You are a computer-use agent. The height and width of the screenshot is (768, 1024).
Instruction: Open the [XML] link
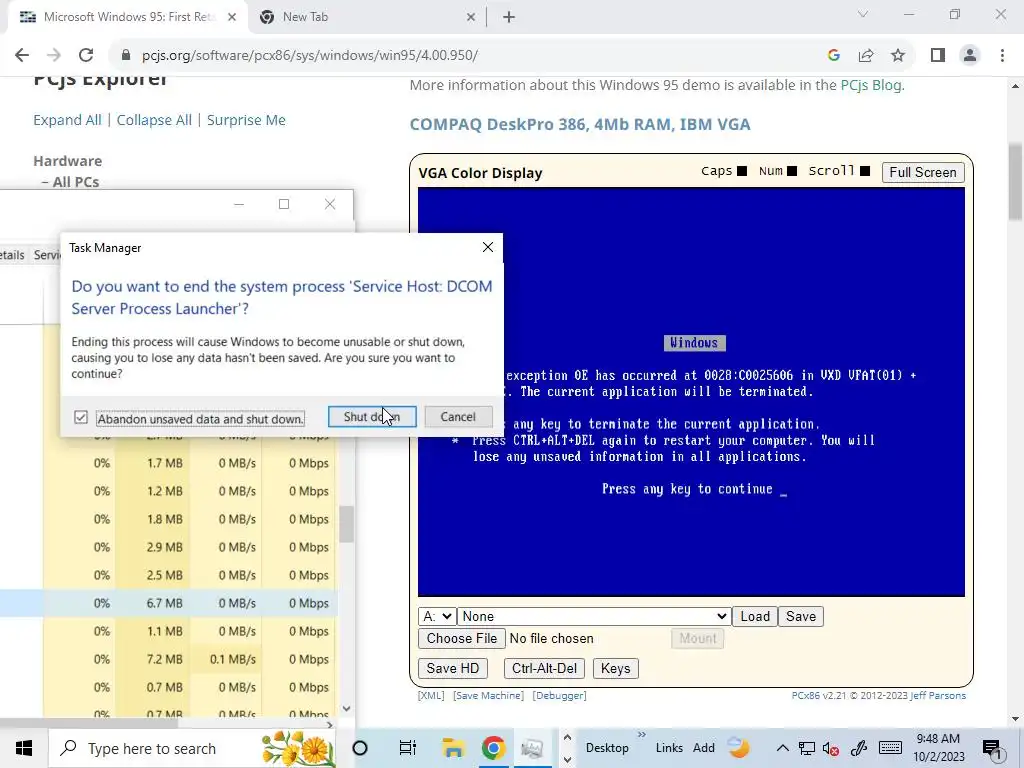click(431, 696)
